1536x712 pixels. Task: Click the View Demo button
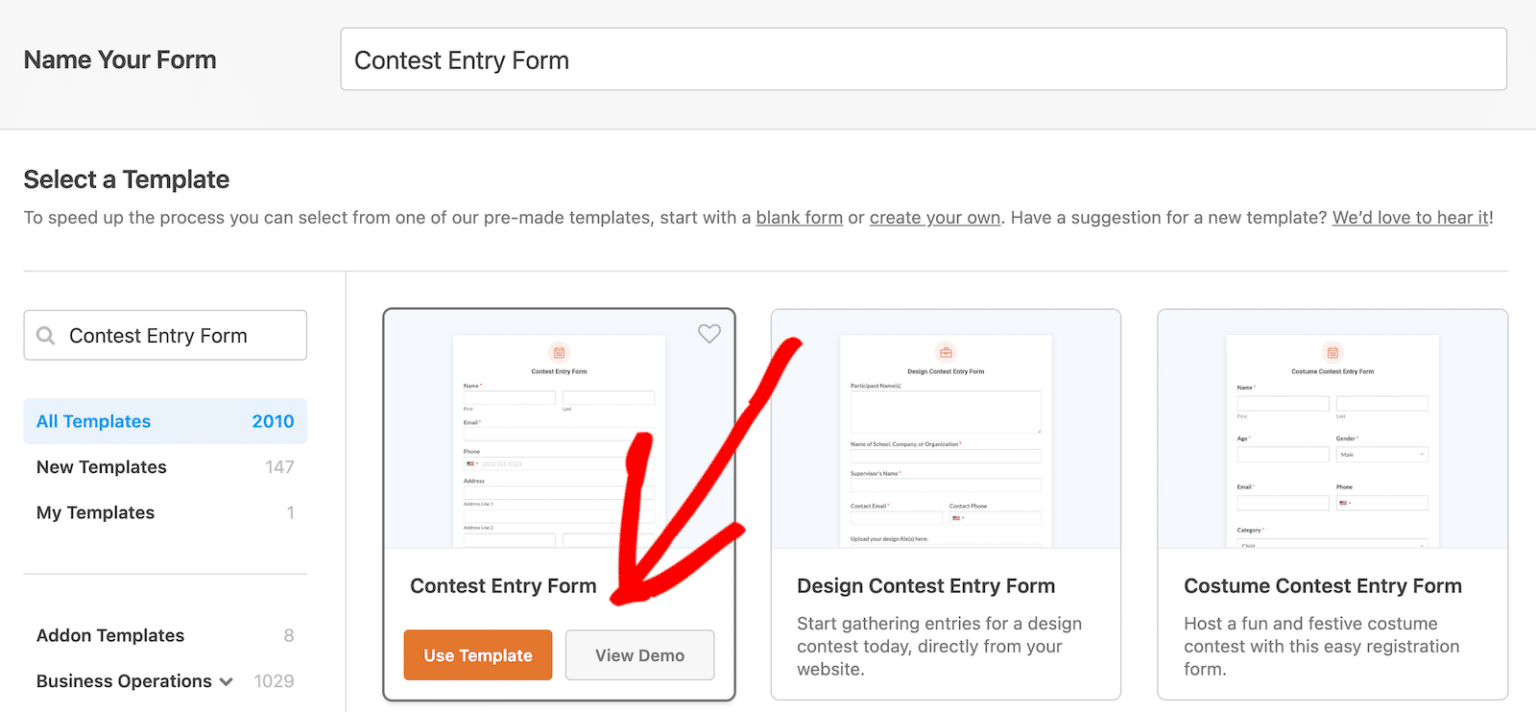(x=640, y=656)
